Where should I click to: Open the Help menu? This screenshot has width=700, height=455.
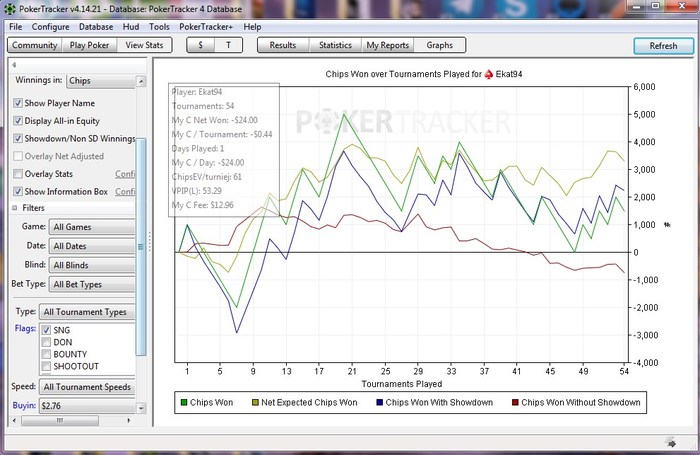(252, 27)
